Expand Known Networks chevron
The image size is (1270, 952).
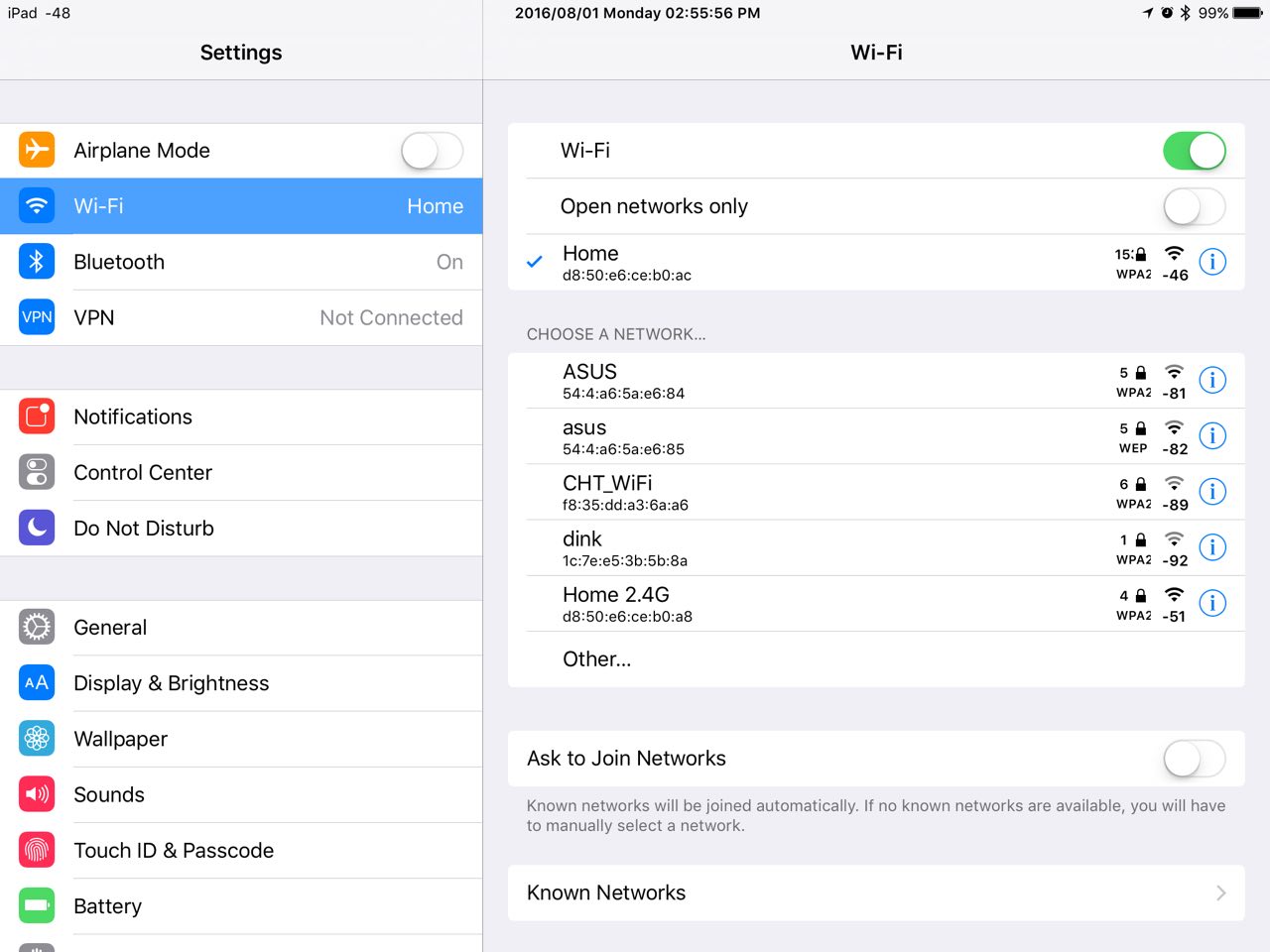pyautogui.click(x=1220, y=892)
